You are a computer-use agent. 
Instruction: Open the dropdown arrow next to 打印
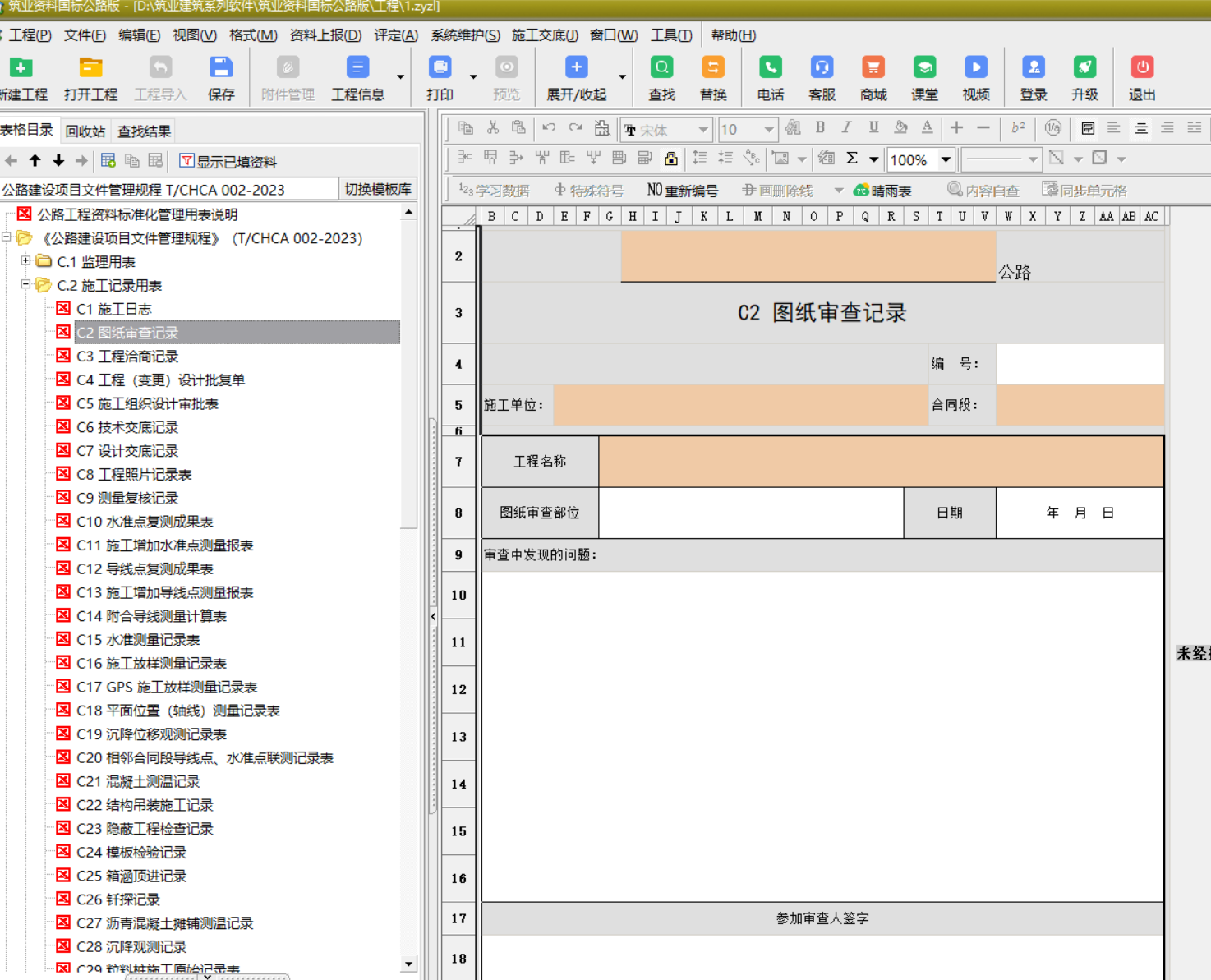click(x=473, y=76)
